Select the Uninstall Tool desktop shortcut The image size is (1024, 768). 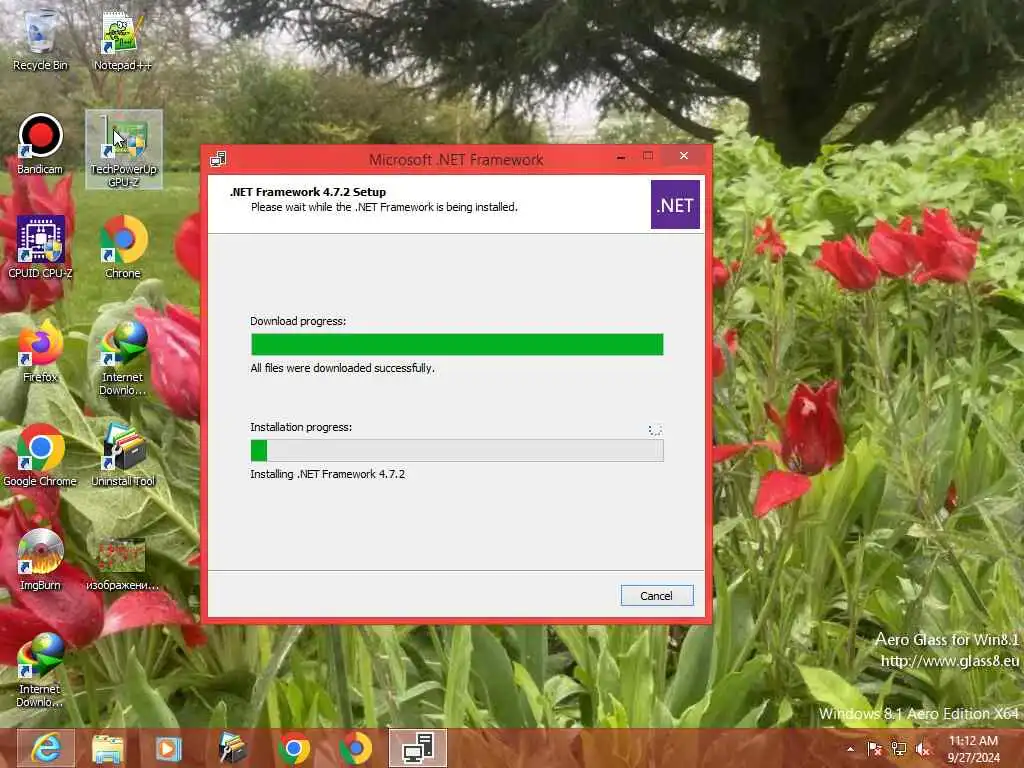pos(123,456)
